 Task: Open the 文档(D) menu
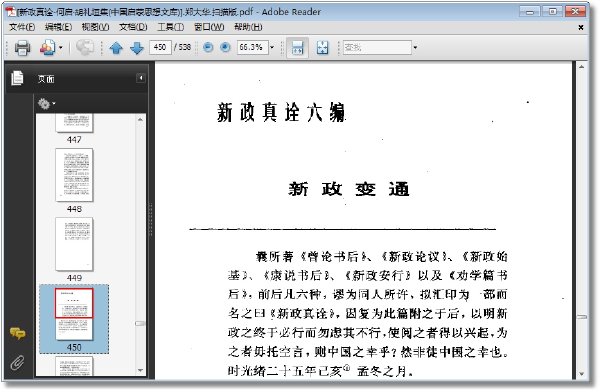133,27
